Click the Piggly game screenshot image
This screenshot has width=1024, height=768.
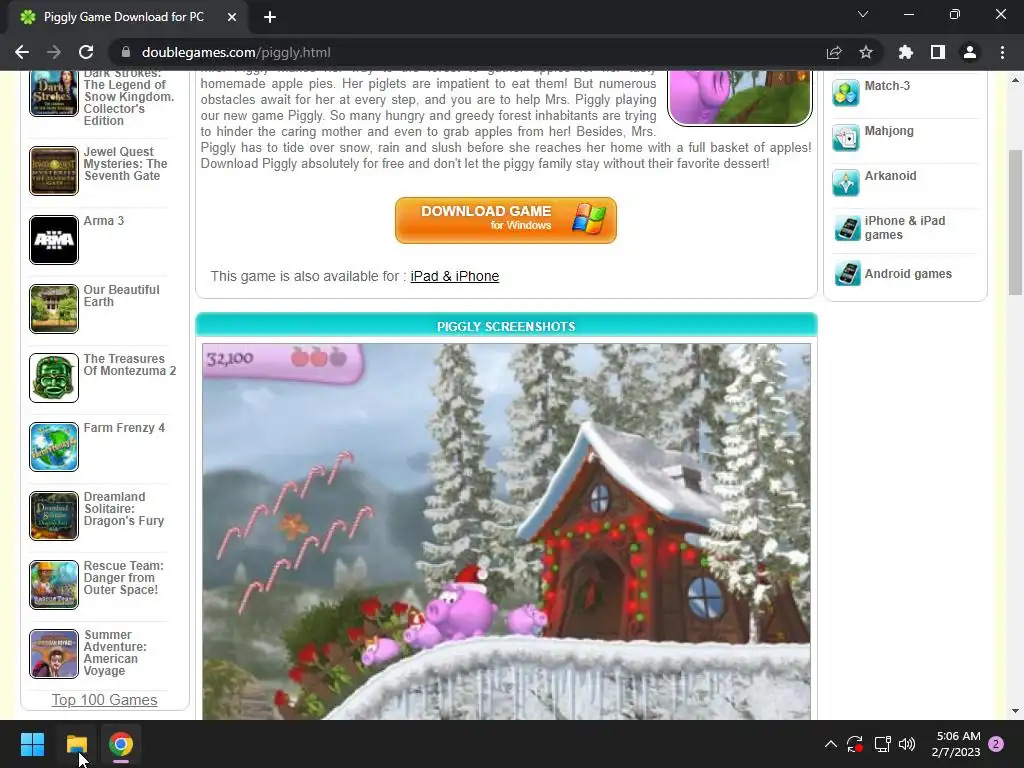506,532
